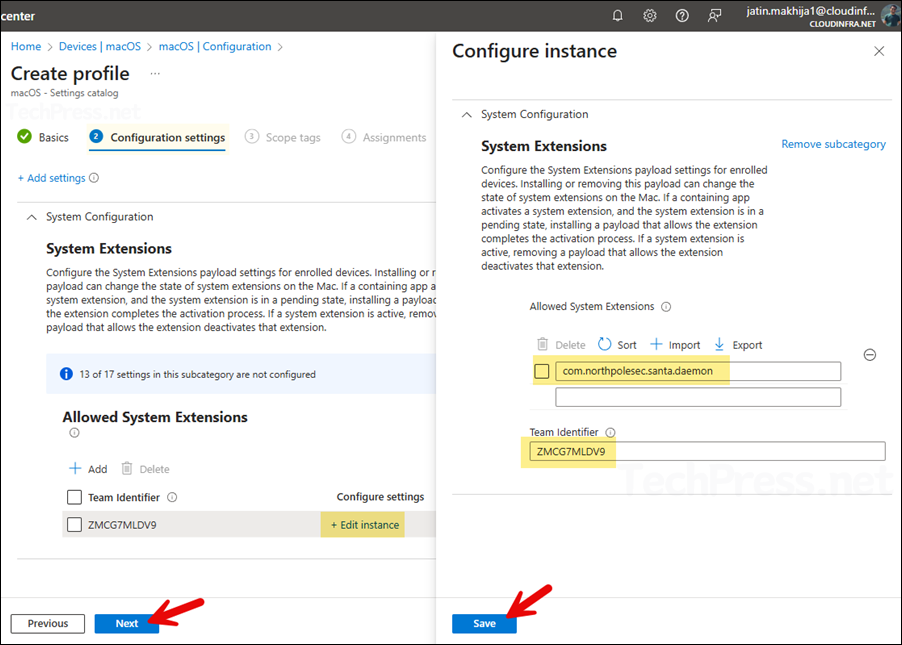Click the info icon beside Allowed System Extensions in panel
Screen dimensions: 902x645
[666, 307]
